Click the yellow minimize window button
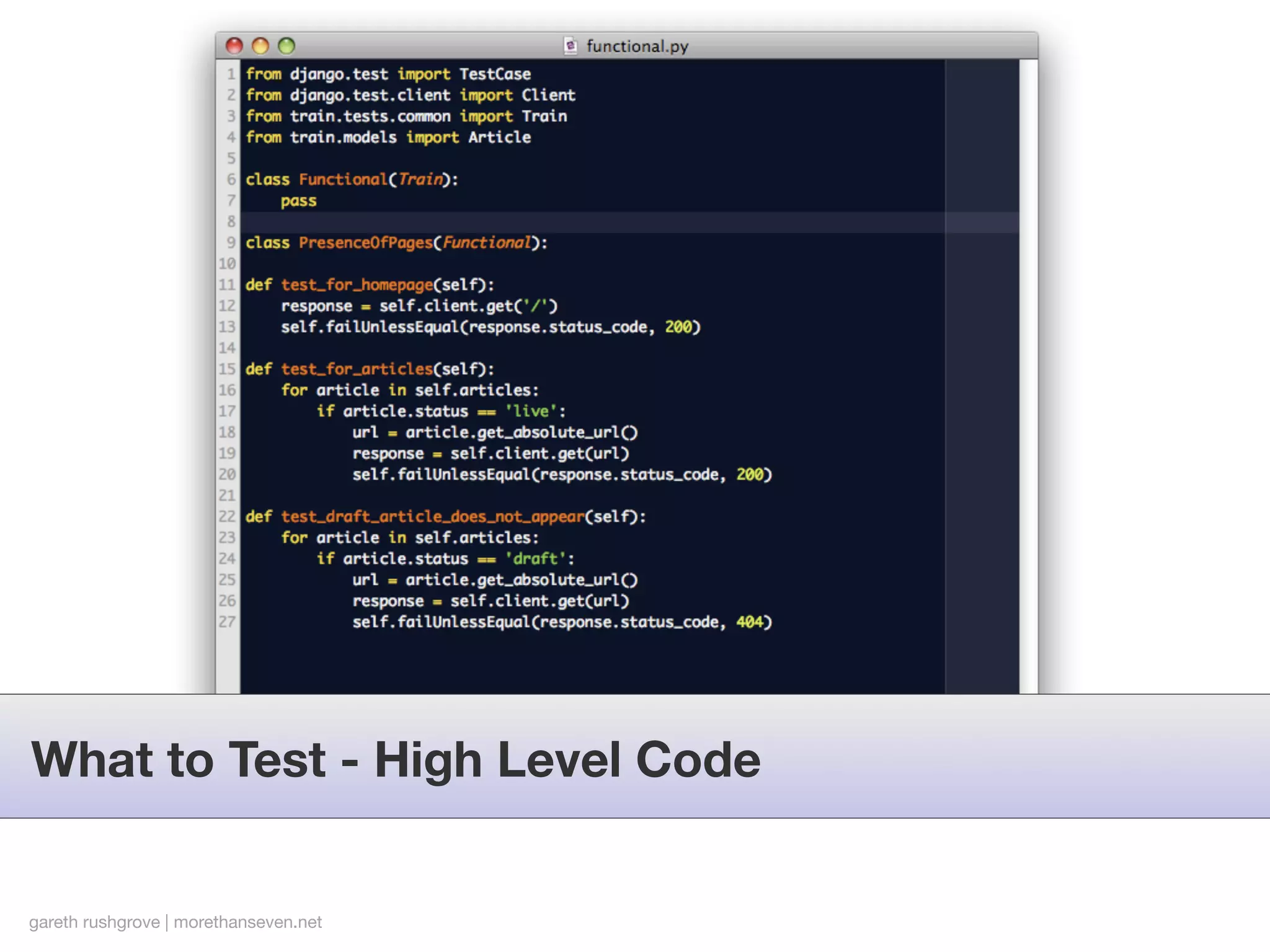Screen dimensions: 1270x952 (260, 46)
